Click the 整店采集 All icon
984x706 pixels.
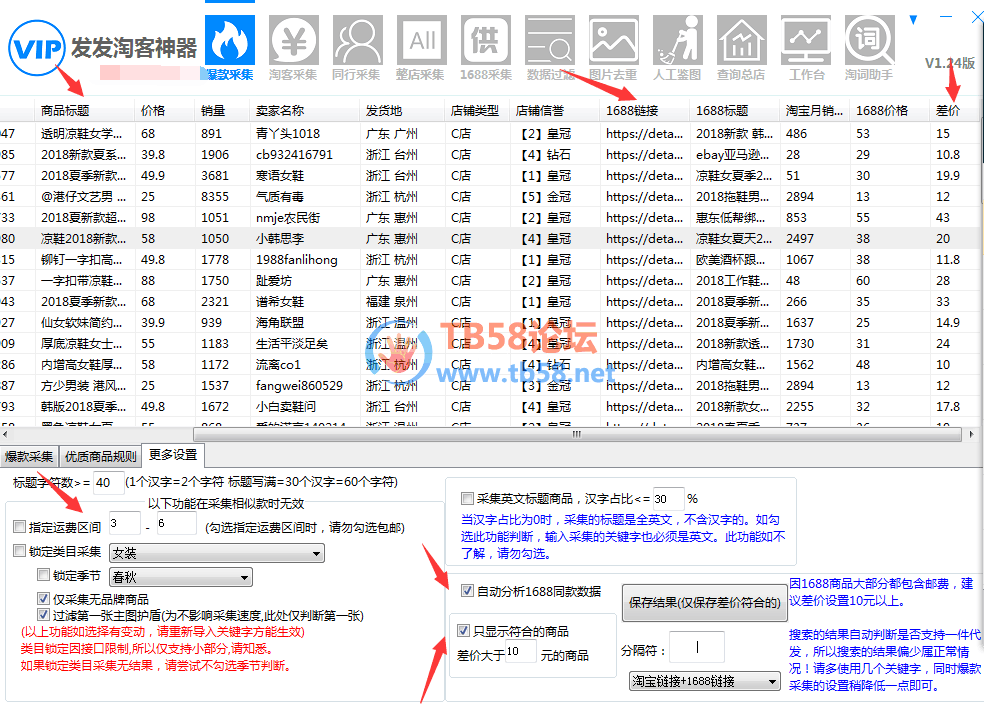click(421, 41)
